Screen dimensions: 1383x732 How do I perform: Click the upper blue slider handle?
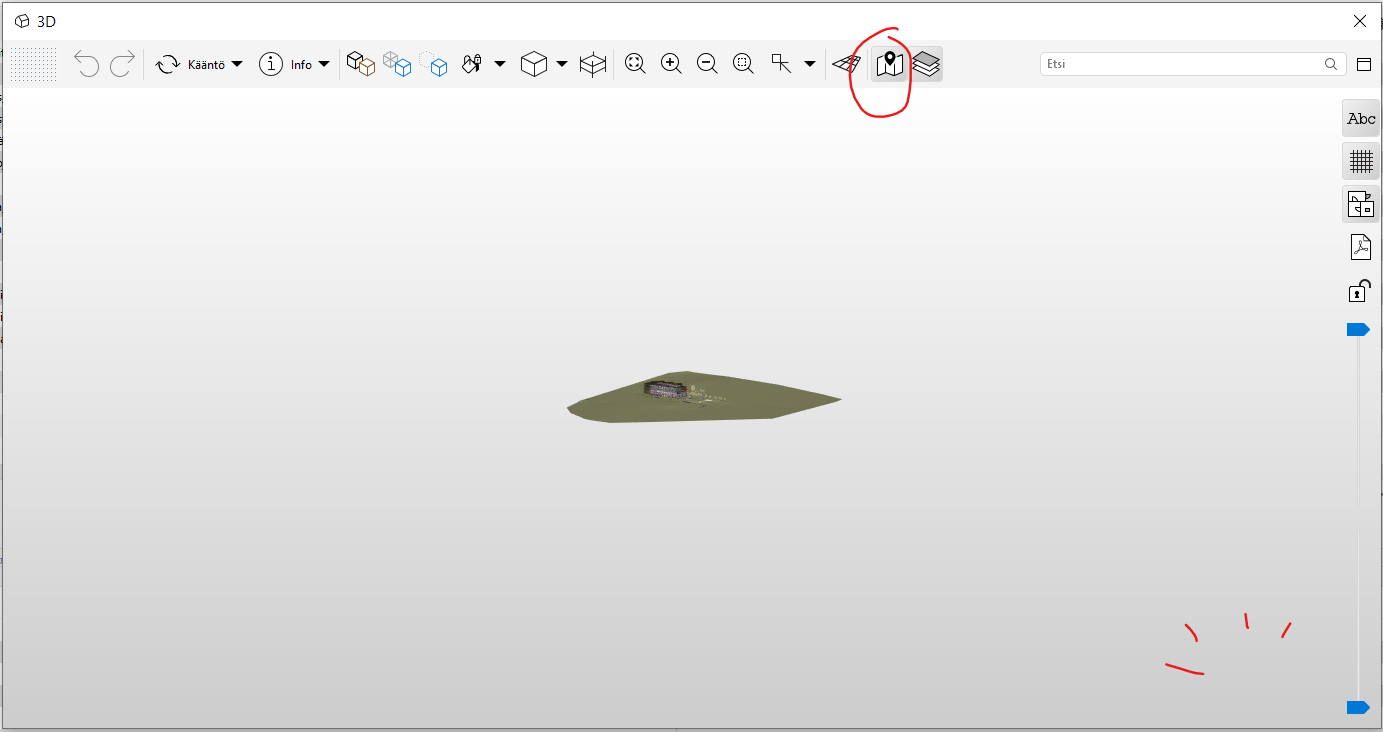point(1358,329)
